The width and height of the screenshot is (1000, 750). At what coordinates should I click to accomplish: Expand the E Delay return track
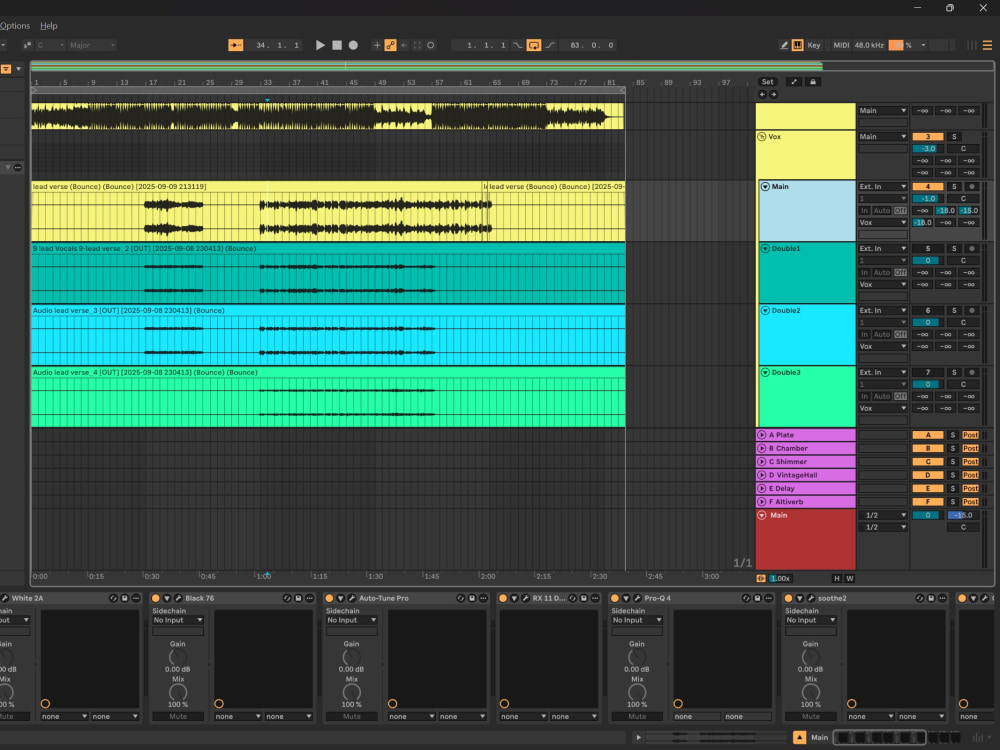tap(761, 489)
